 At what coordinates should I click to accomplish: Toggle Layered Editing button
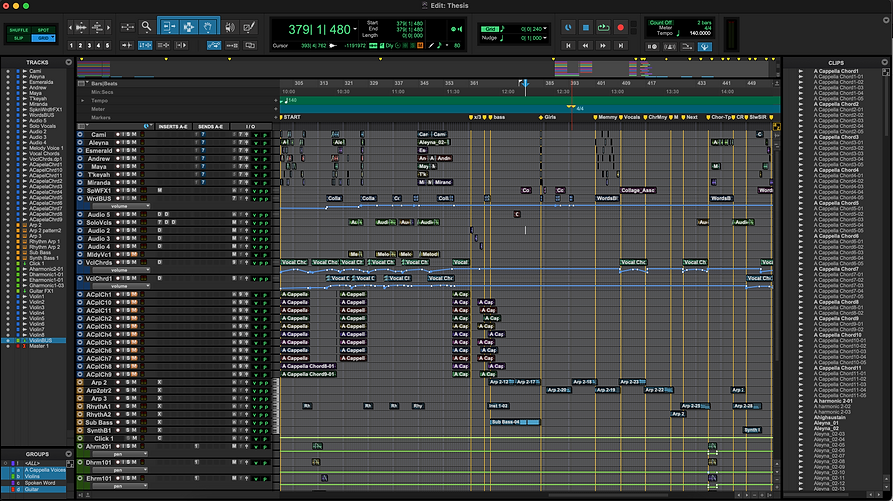coord(250,45)
